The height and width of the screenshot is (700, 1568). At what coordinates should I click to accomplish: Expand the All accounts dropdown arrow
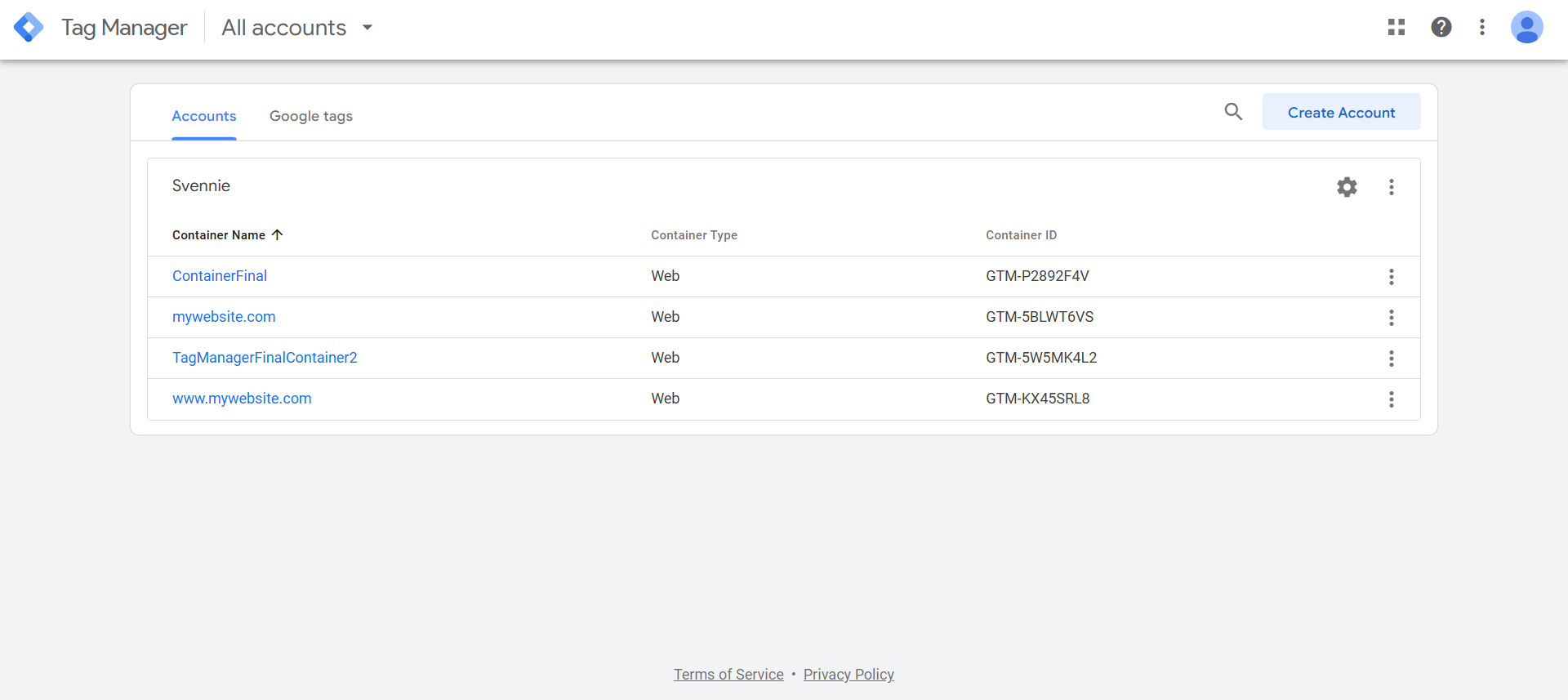(x=367, y=28)
